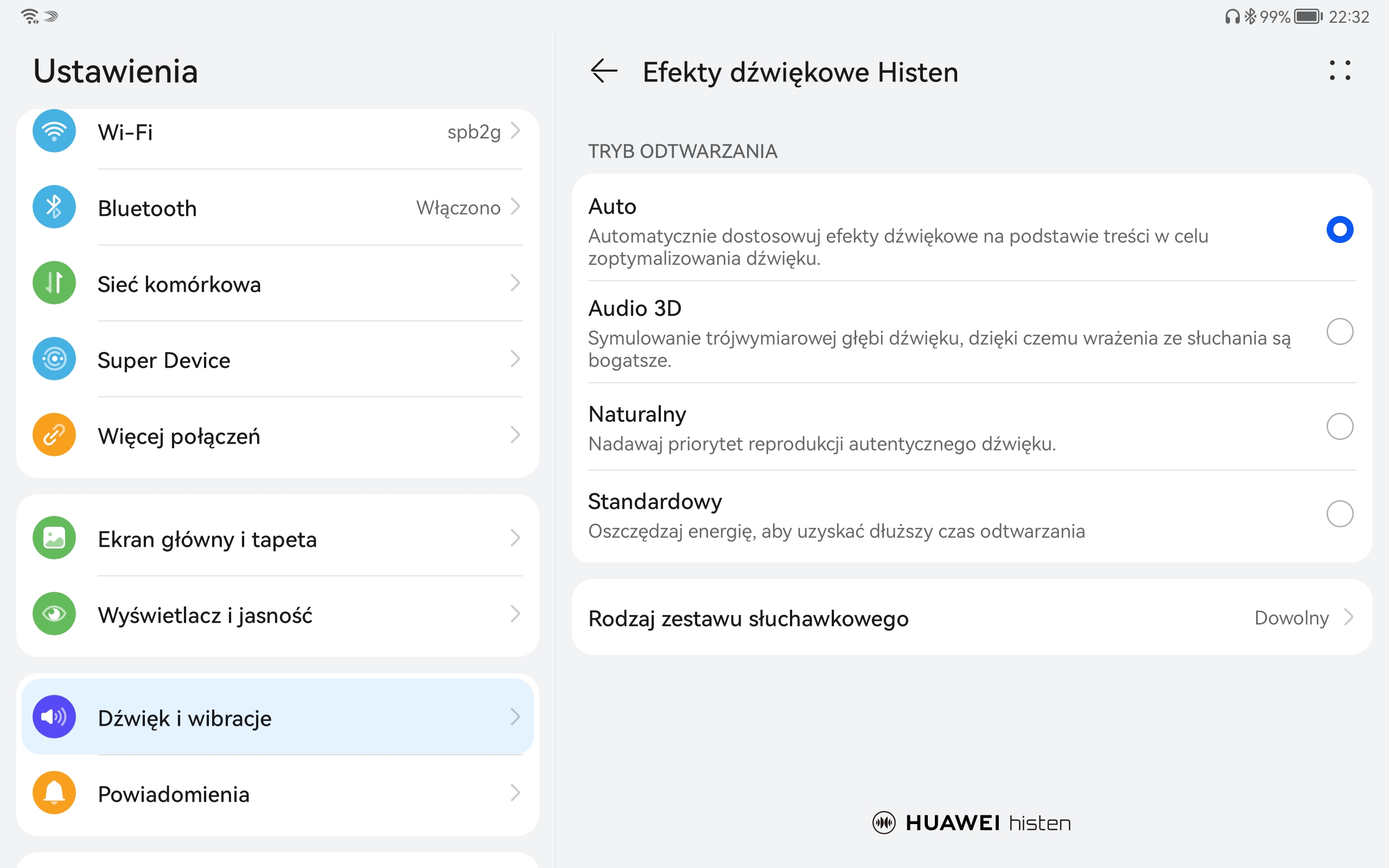Tap the orange Więcej połączeń link icon
The width and height of the screenshot is (1389, 868).
coord(54,435)
